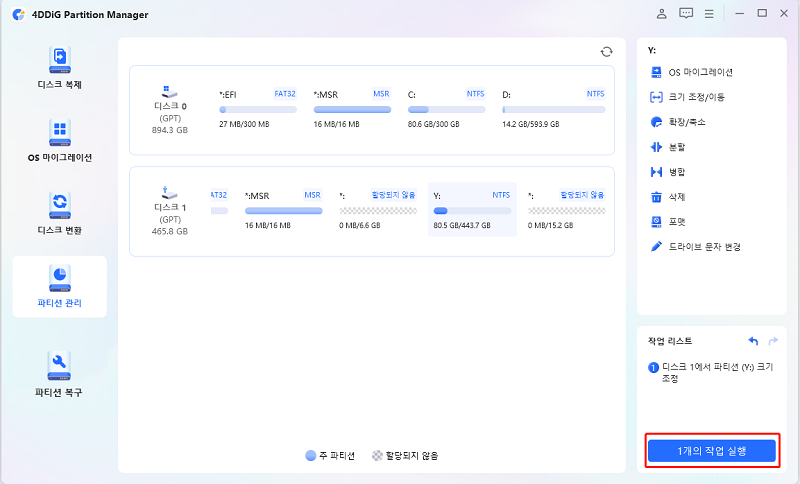Click the 주 파티션 legend entry
Screen dimensions: 800x484
330,455
